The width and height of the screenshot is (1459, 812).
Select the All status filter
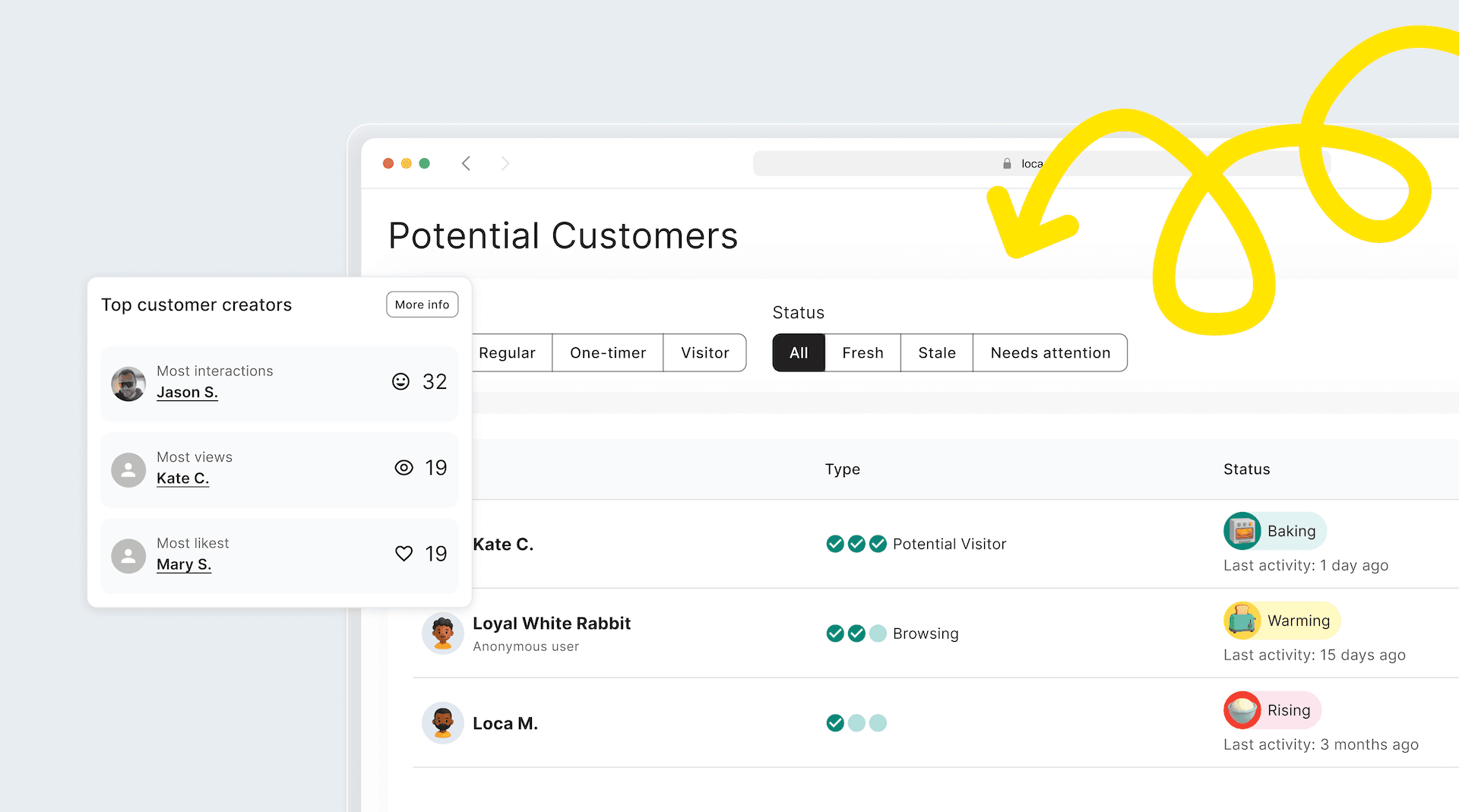pyautogui.click(x=799, y=353)
